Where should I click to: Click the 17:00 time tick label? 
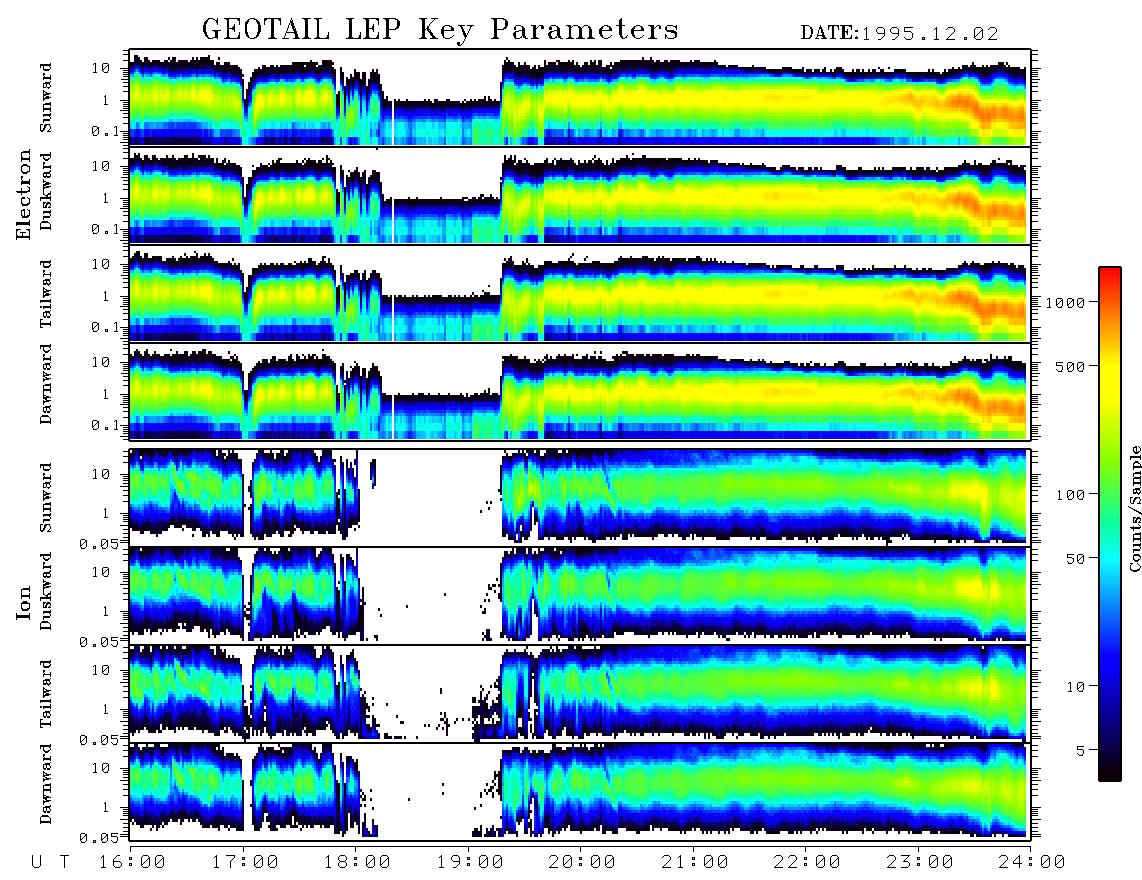click(245, 862)
